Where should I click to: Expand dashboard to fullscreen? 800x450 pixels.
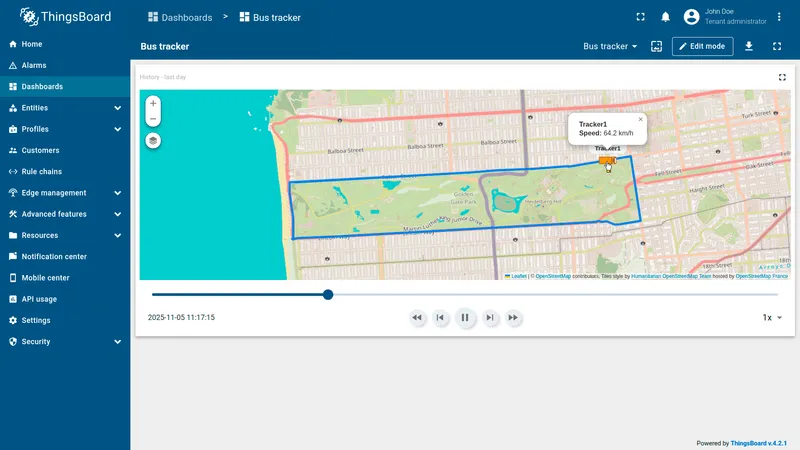[777, 46]
